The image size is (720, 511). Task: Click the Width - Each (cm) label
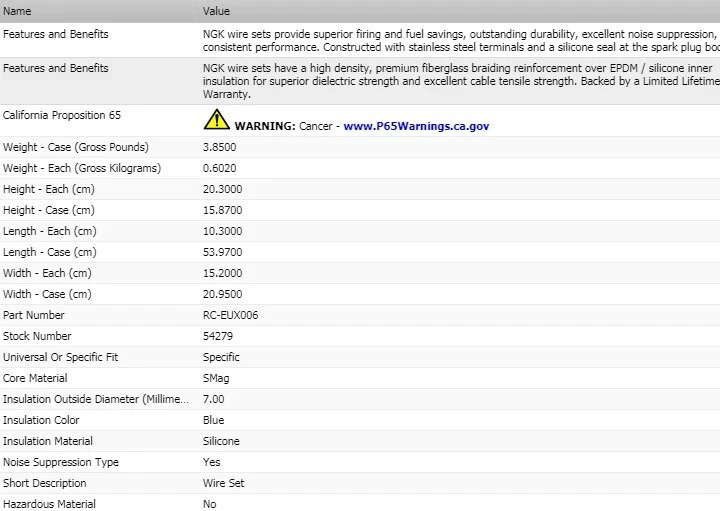click(x=47, y=273)
